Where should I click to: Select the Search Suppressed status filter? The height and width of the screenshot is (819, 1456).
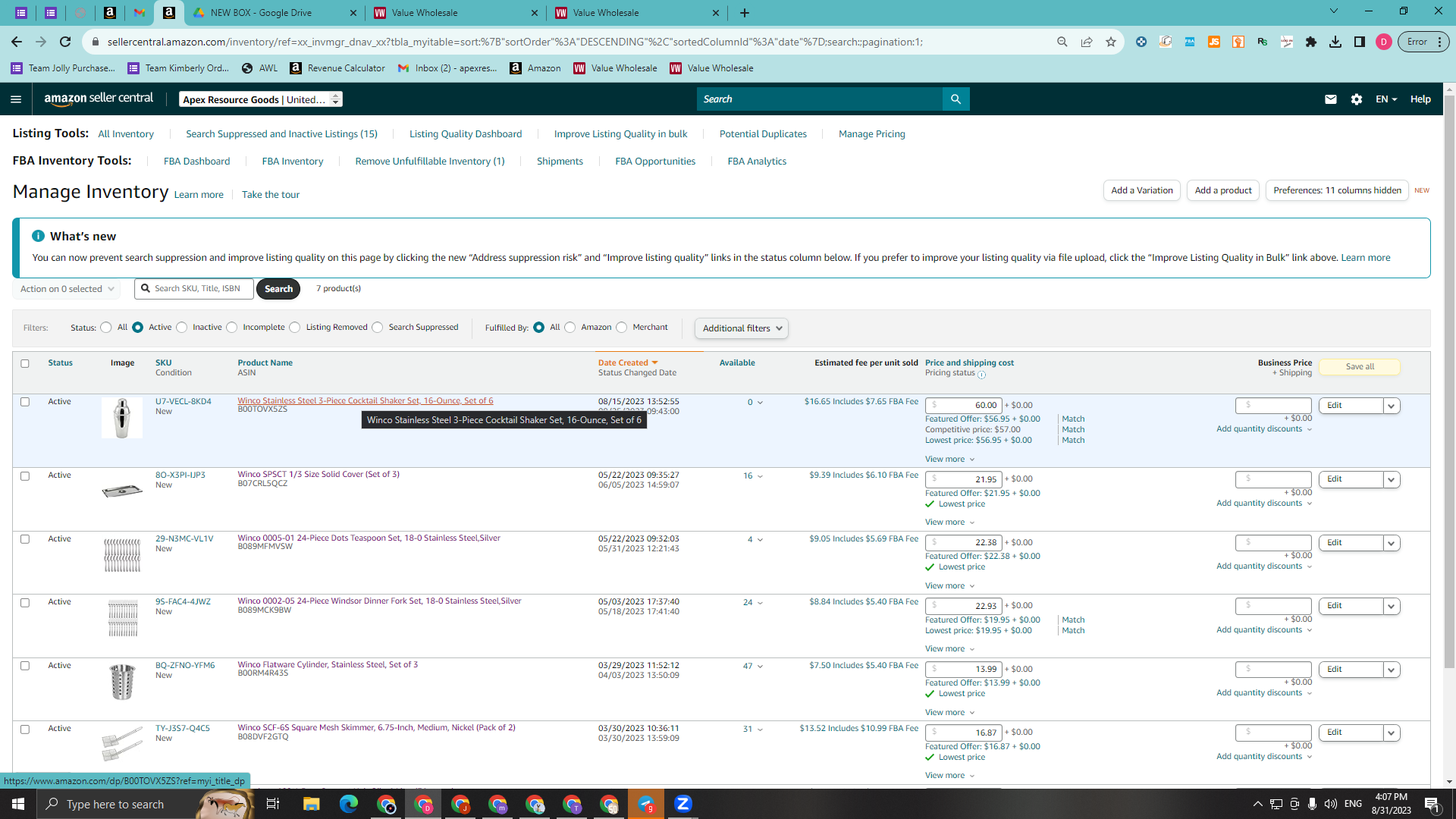[378, 328]
